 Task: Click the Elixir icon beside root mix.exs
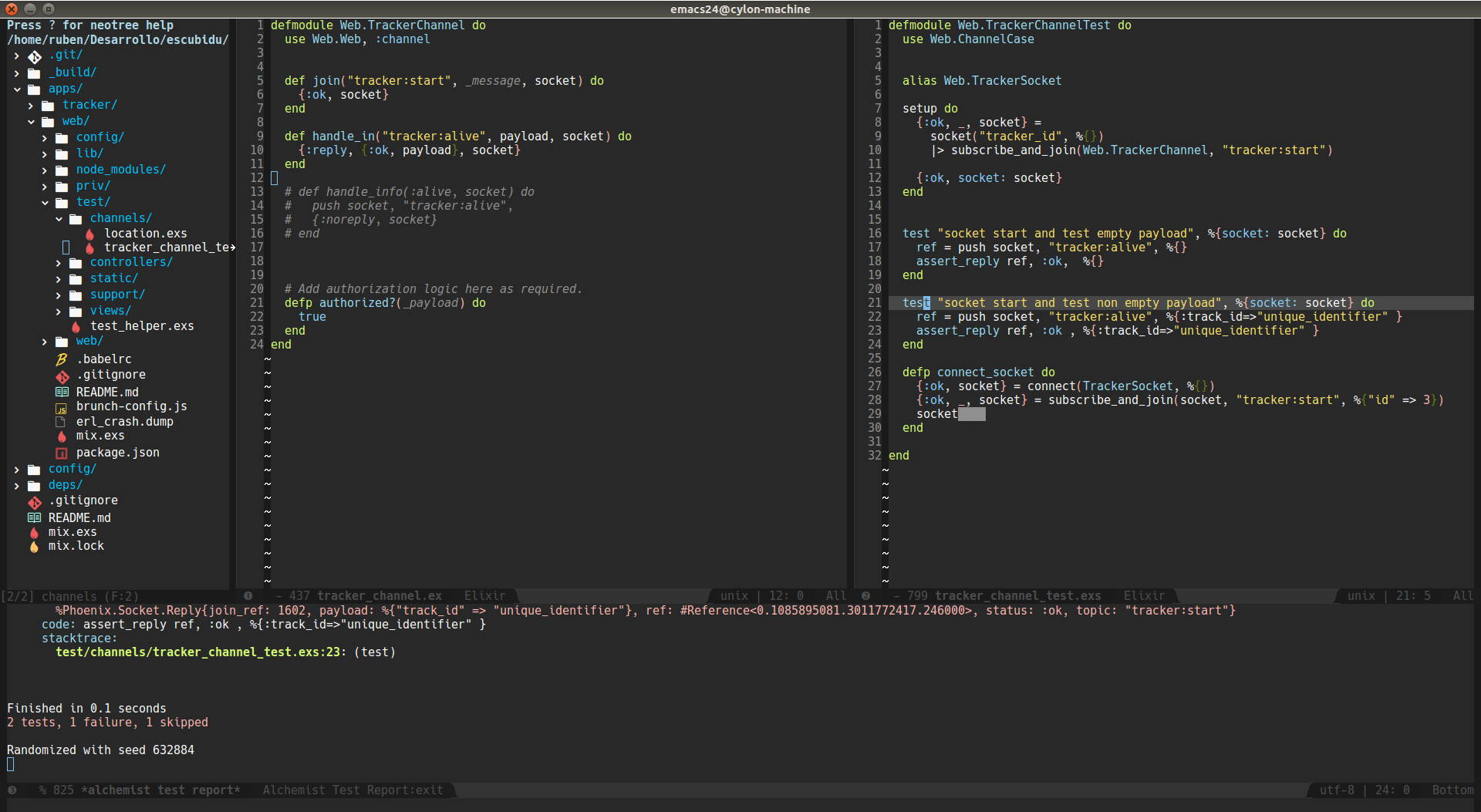click(34, 532)
